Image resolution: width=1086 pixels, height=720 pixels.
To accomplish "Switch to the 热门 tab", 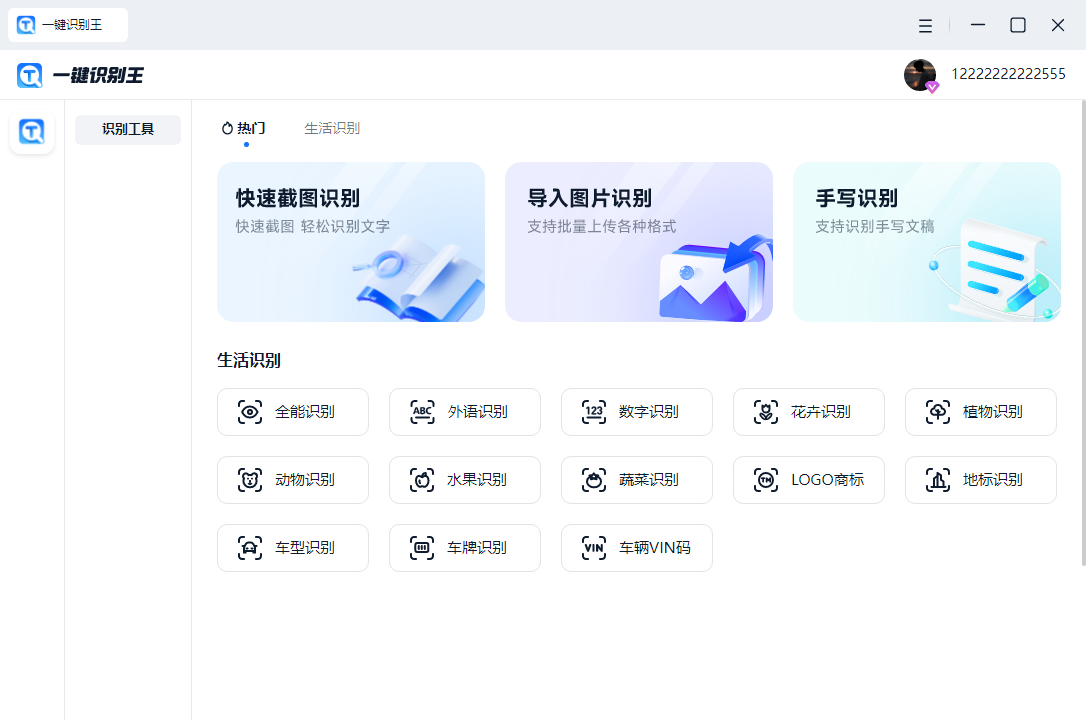I will point(245,128).
